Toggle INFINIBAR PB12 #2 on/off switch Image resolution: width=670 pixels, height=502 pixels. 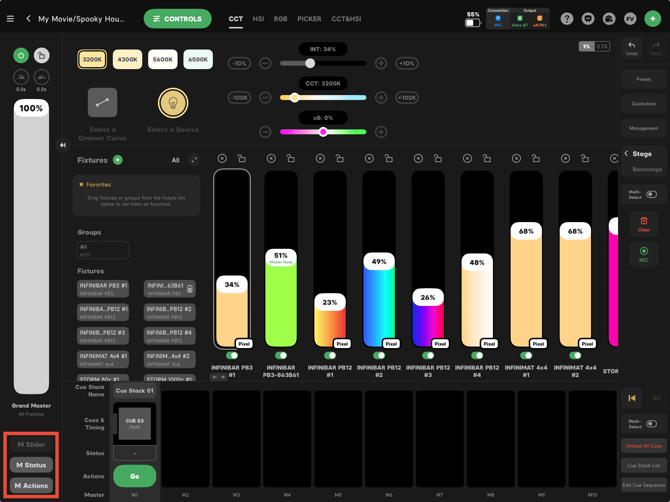coord(379,355)
